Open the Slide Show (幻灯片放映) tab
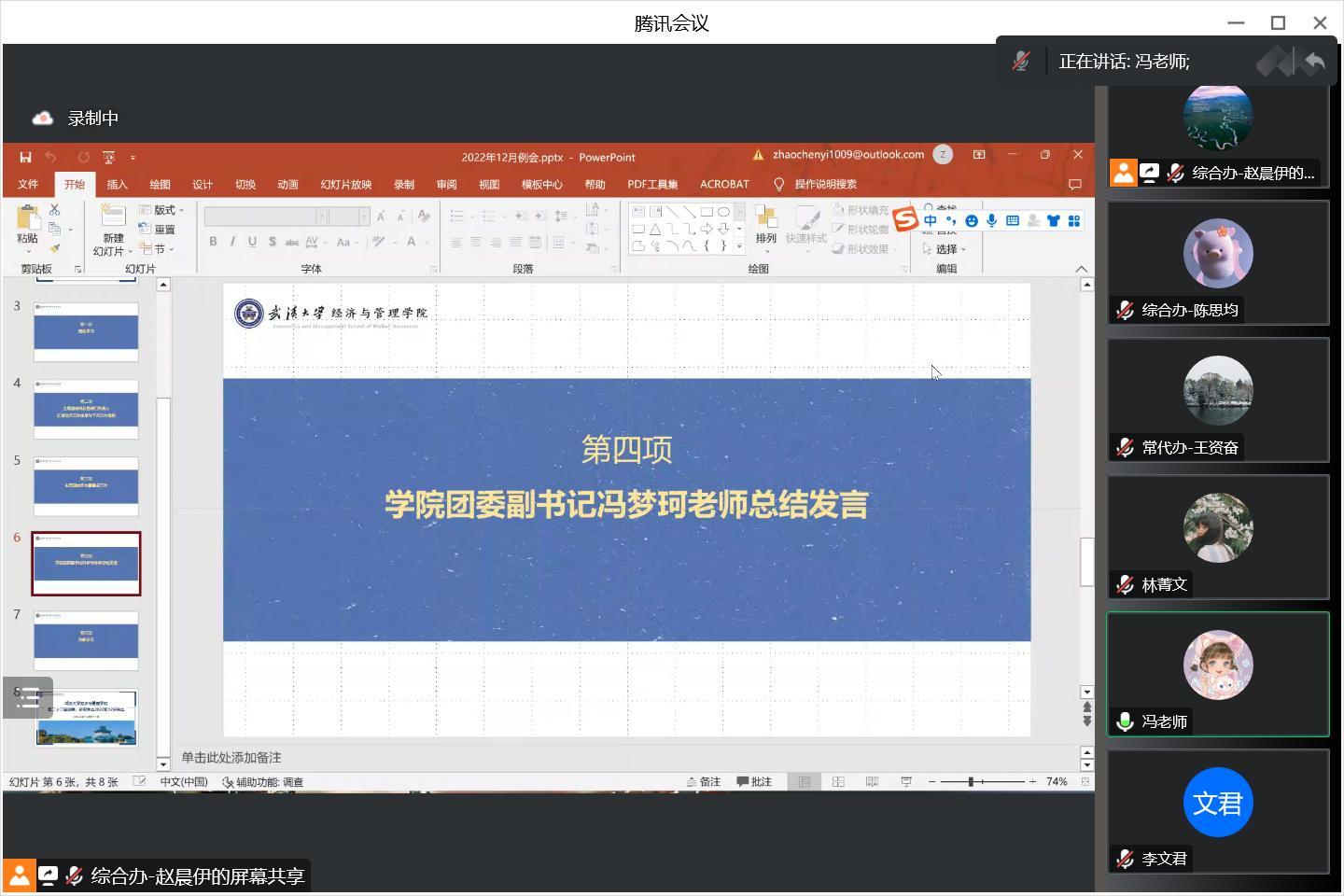 345,185
